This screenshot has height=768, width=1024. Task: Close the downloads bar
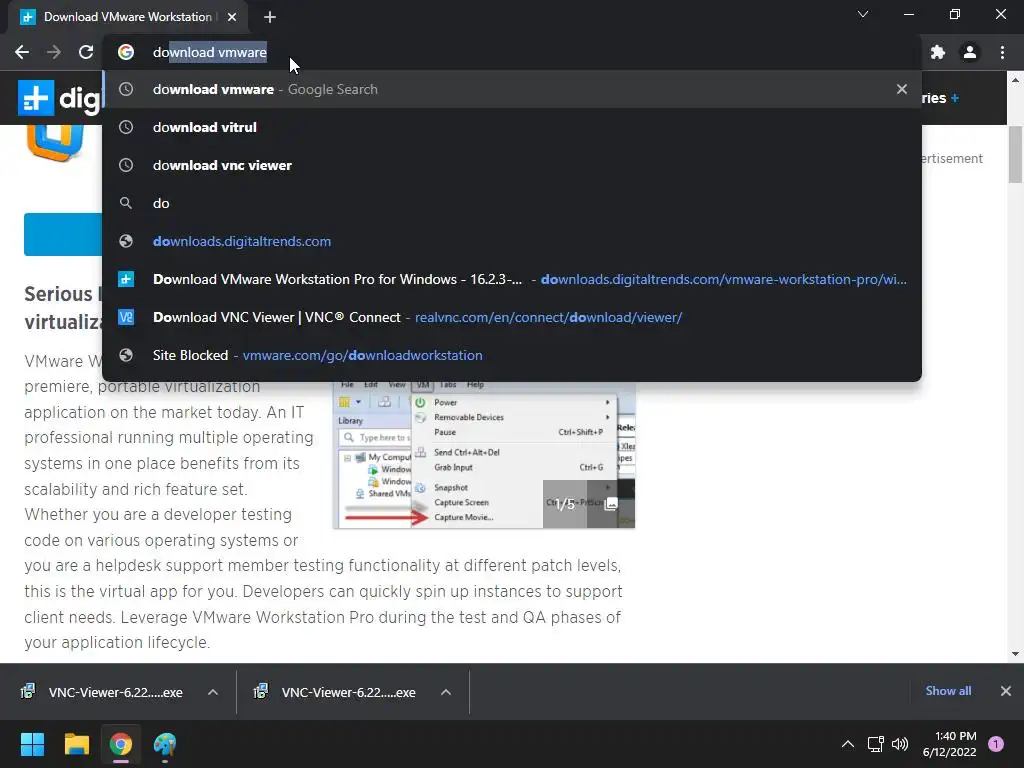click(1006, 691)
